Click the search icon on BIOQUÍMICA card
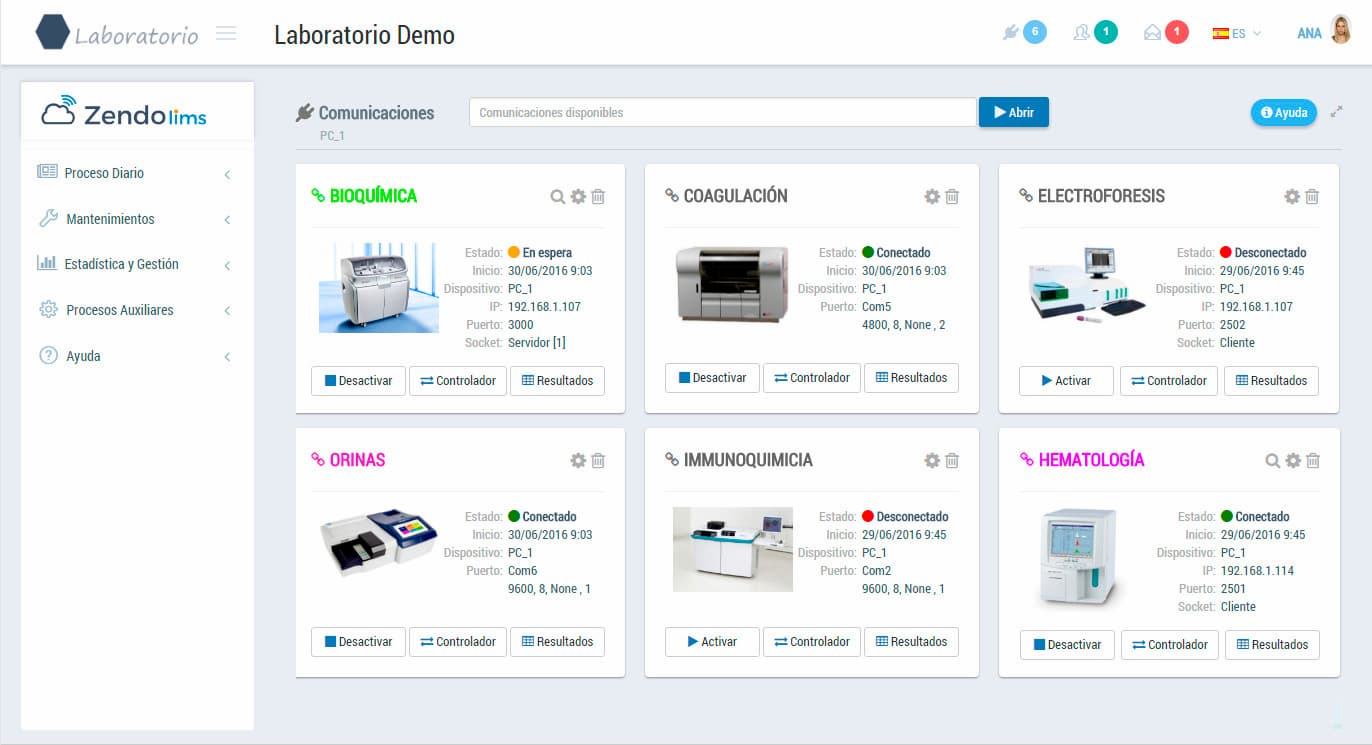1372x745 pixels. pos(558,197)
